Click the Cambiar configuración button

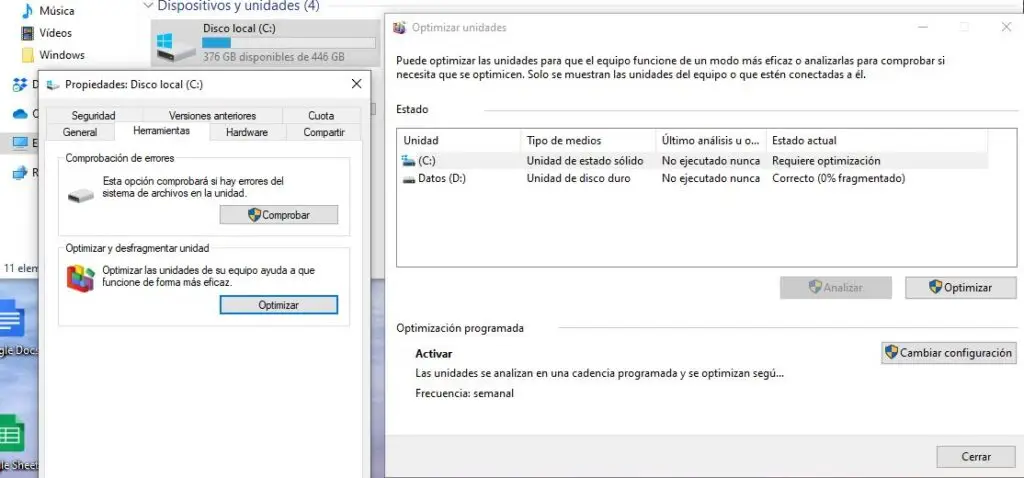pyautogui.click(x=948, y=353)
